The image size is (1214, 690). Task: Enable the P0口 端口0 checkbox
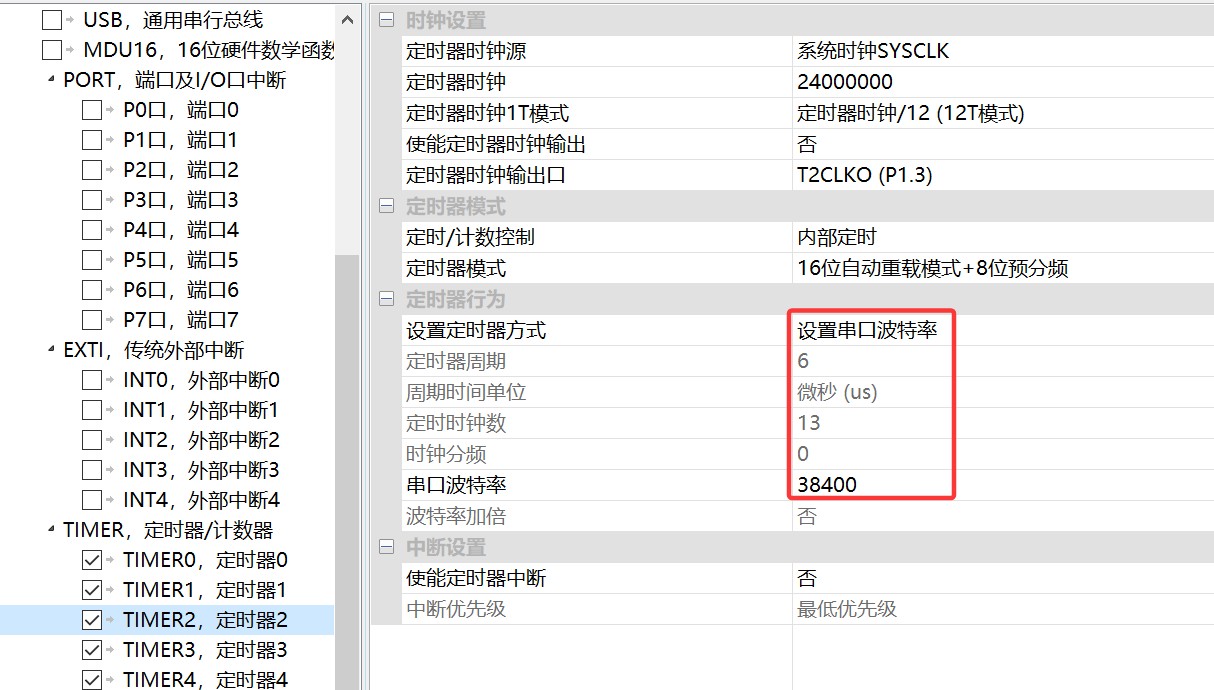[92, 110]
